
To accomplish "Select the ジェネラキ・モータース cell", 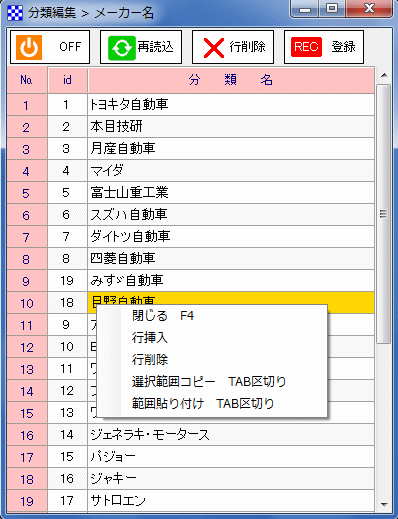I will click(x=231, y=435).
